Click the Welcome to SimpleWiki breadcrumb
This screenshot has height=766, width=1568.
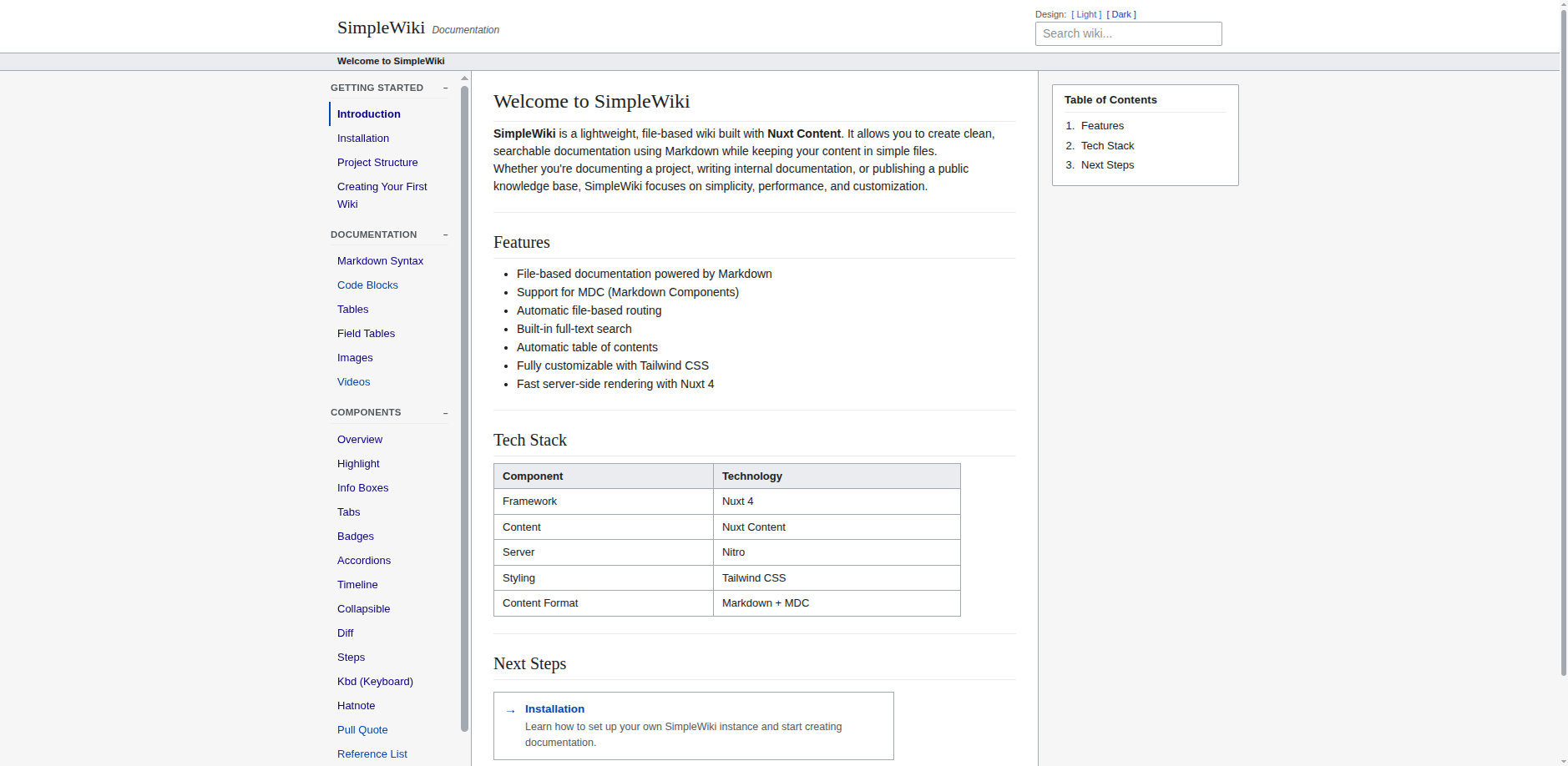click(x=391, y=61)
